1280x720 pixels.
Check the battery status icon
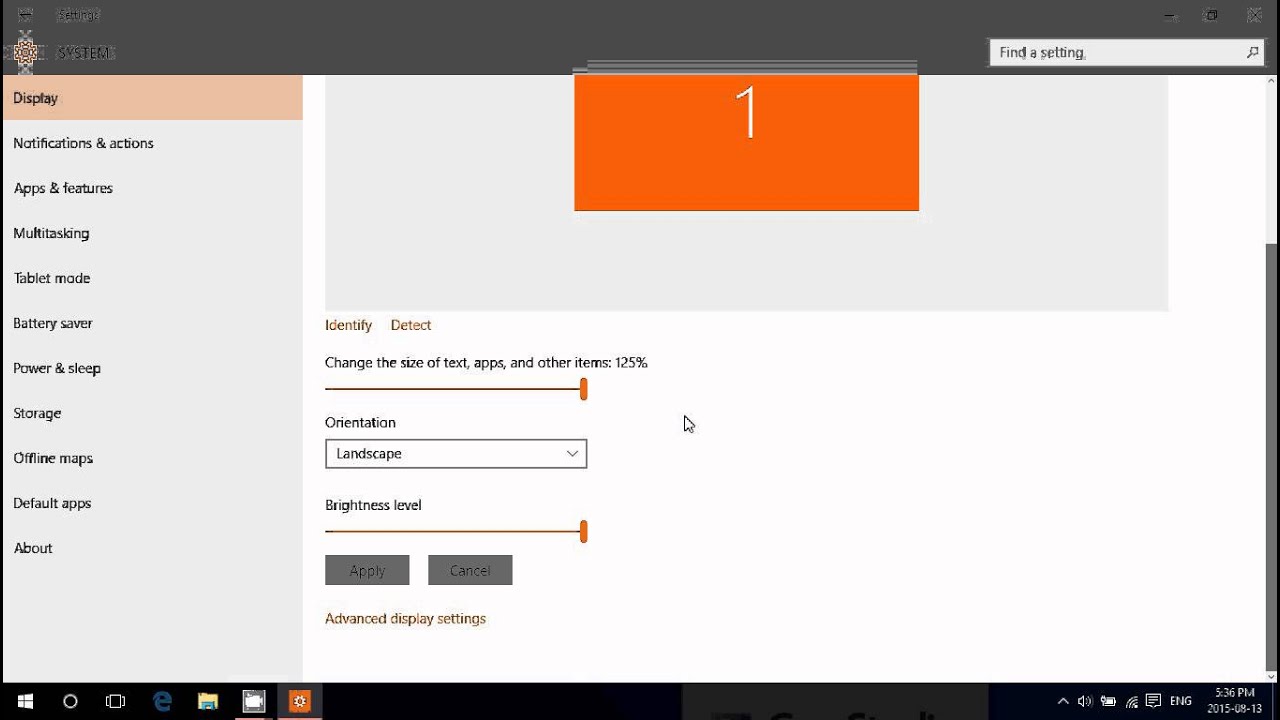click(x=1109, y=701)
